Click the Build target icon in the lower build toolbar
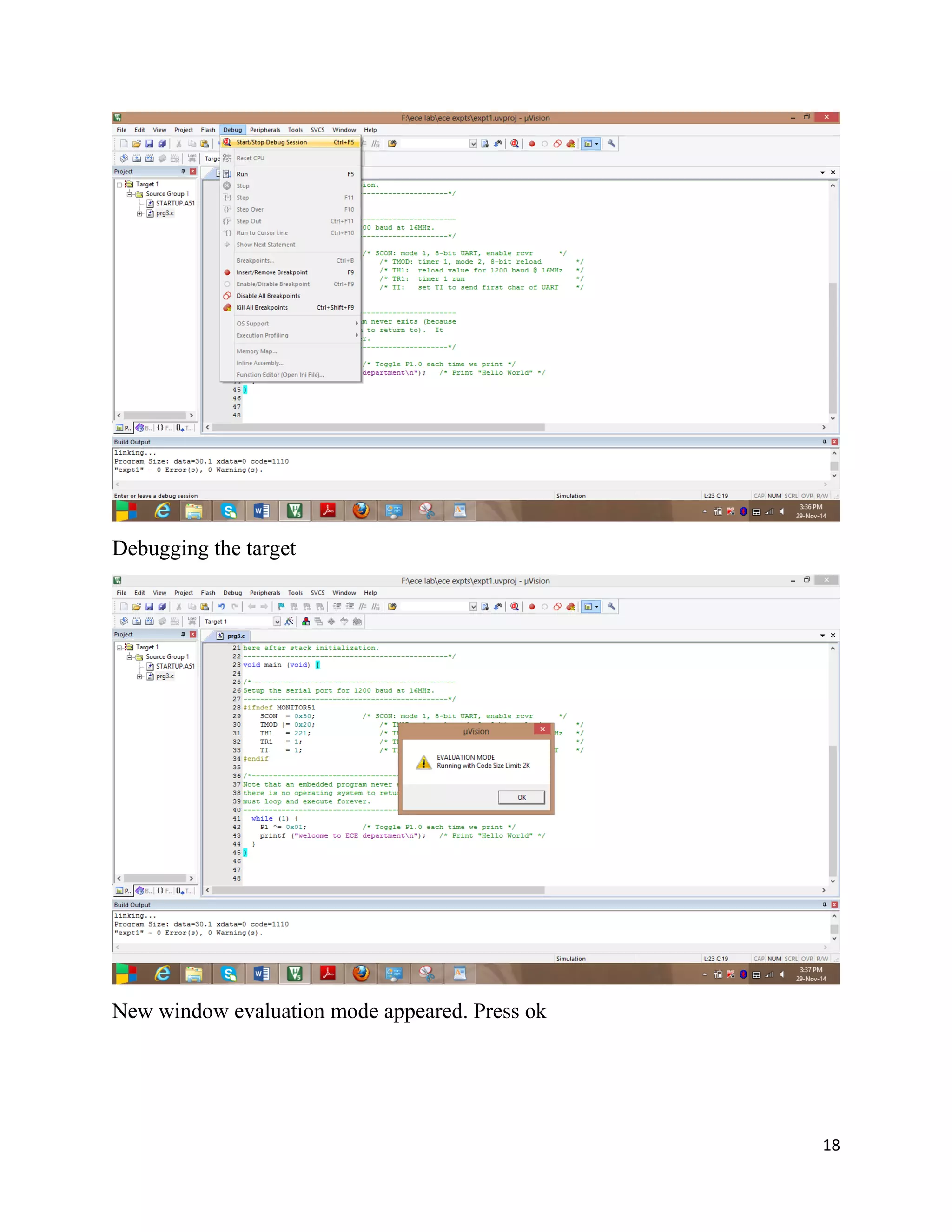952x1232 pixels. click(x=137, y=621)
